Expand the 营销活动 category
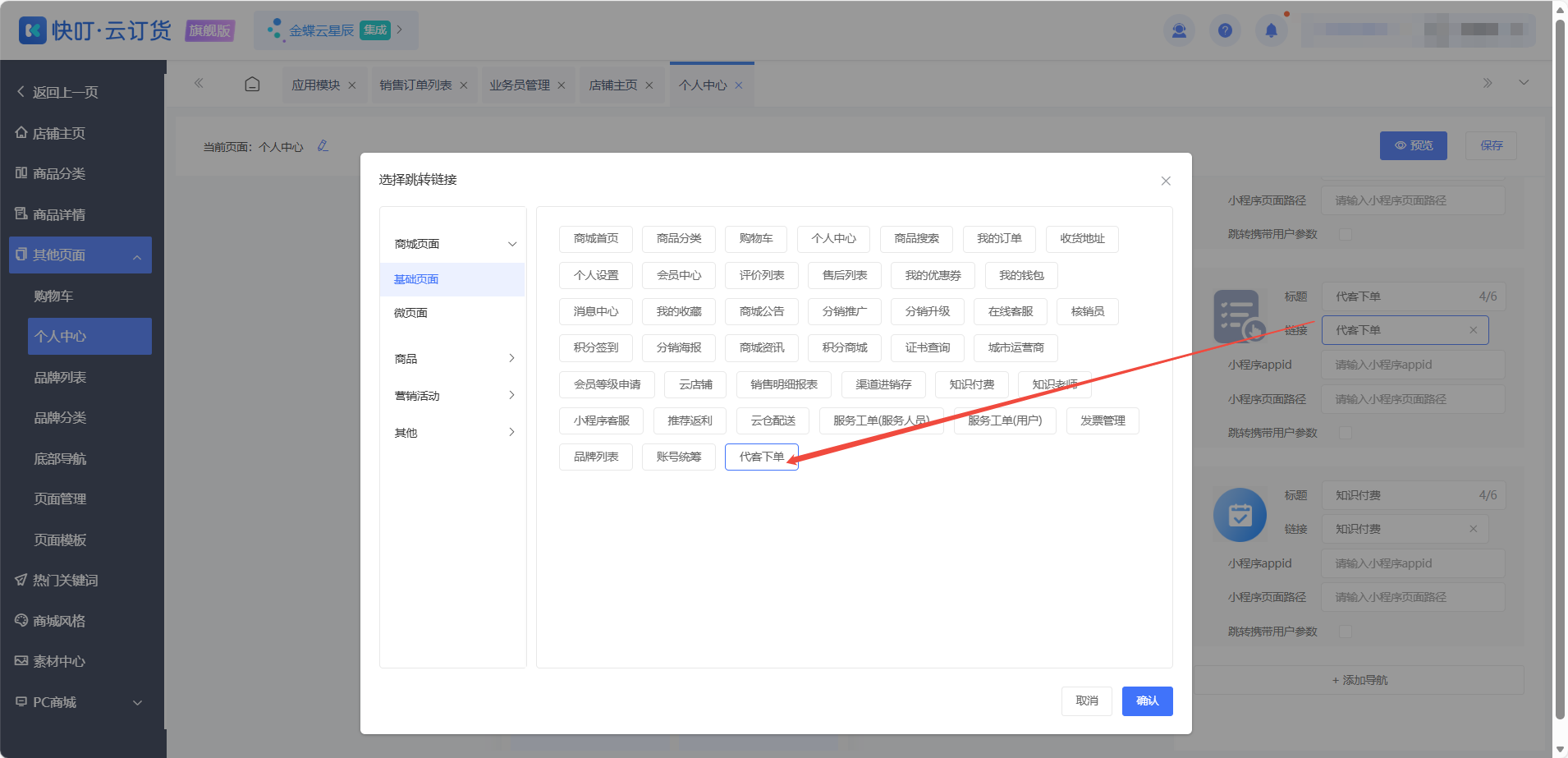The height and width of the screenshot is (758, 1568). pos(452,396)
